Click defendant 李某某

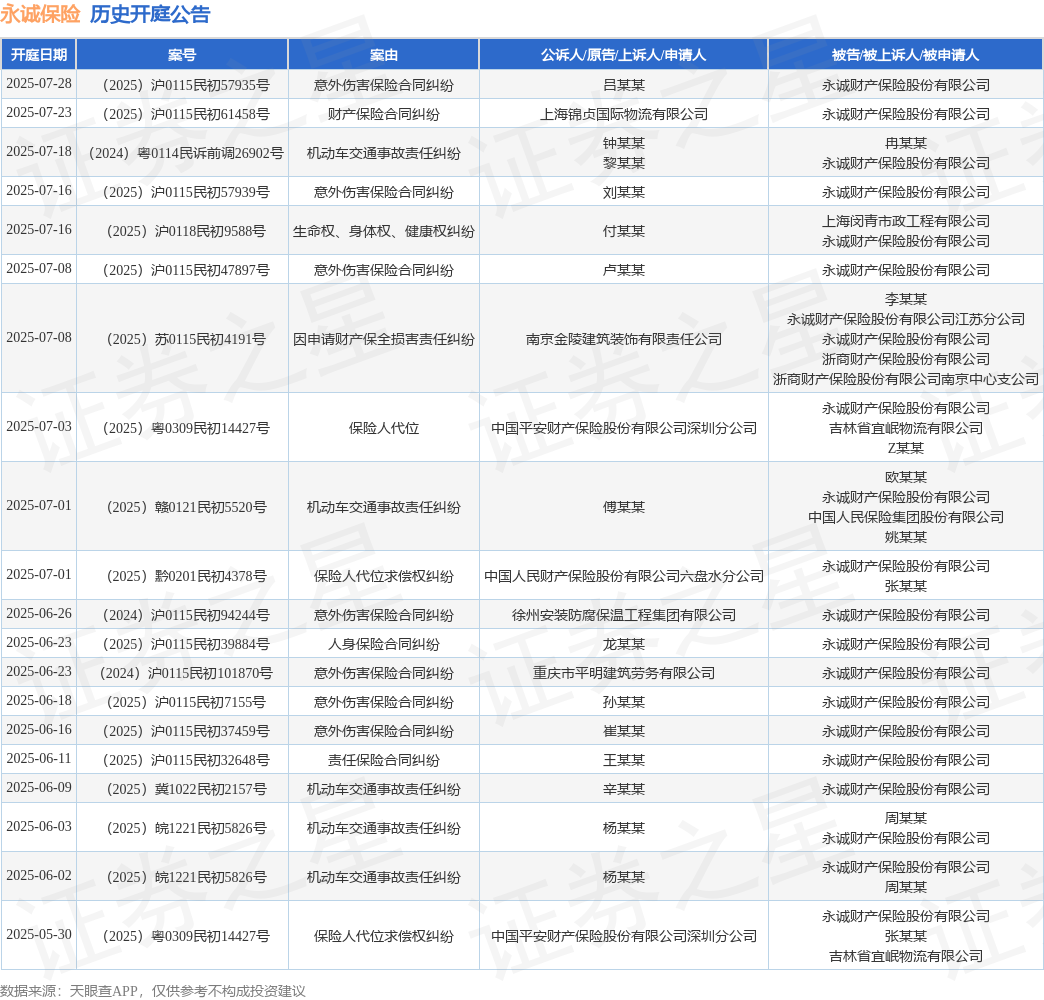coord(906,300)
